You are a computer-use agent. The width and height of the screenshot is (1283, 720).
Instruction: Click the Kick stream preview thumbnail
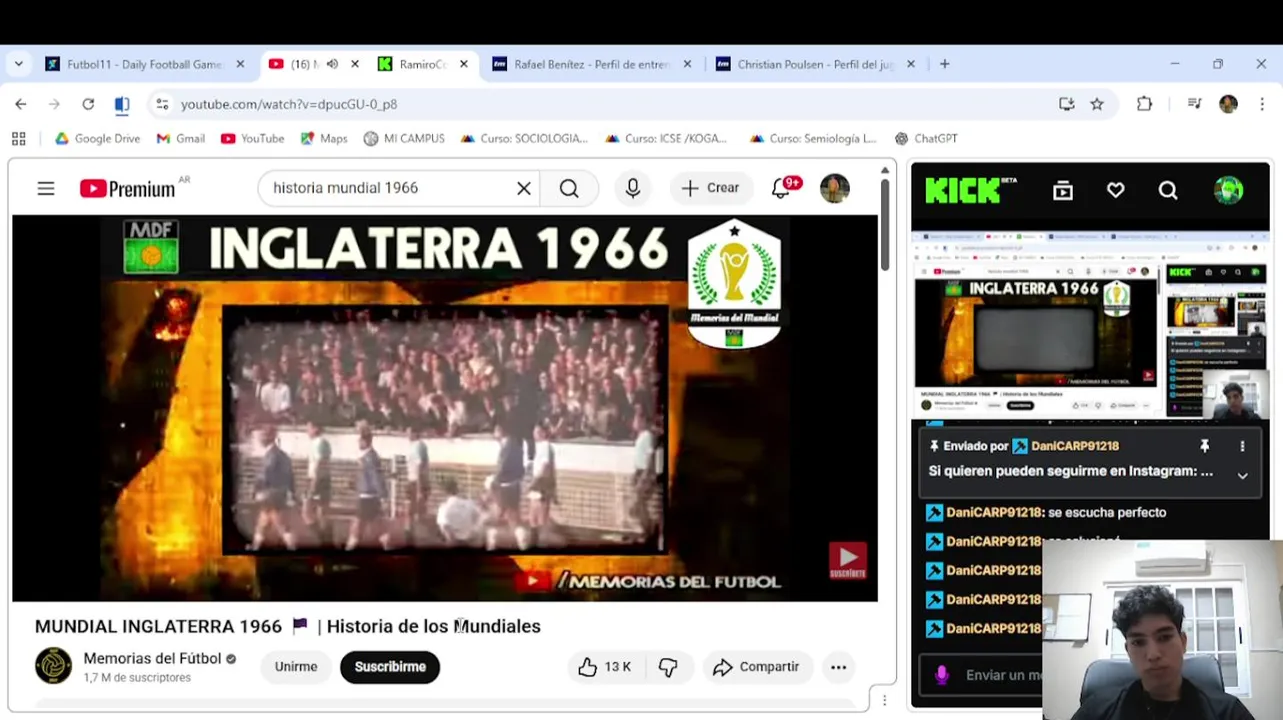tap(1090, 326)
